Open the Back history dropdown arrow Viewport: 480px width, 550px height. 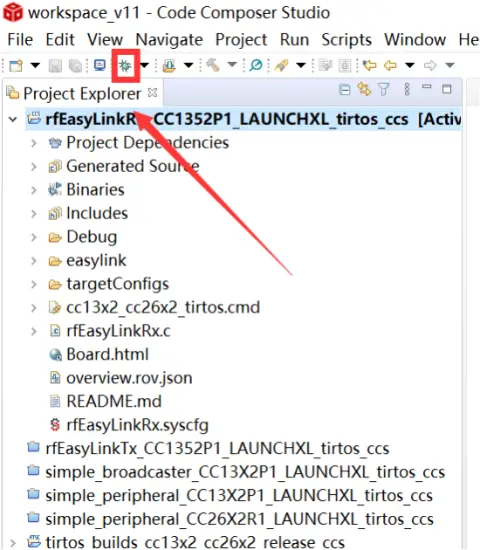pos(409,65)
